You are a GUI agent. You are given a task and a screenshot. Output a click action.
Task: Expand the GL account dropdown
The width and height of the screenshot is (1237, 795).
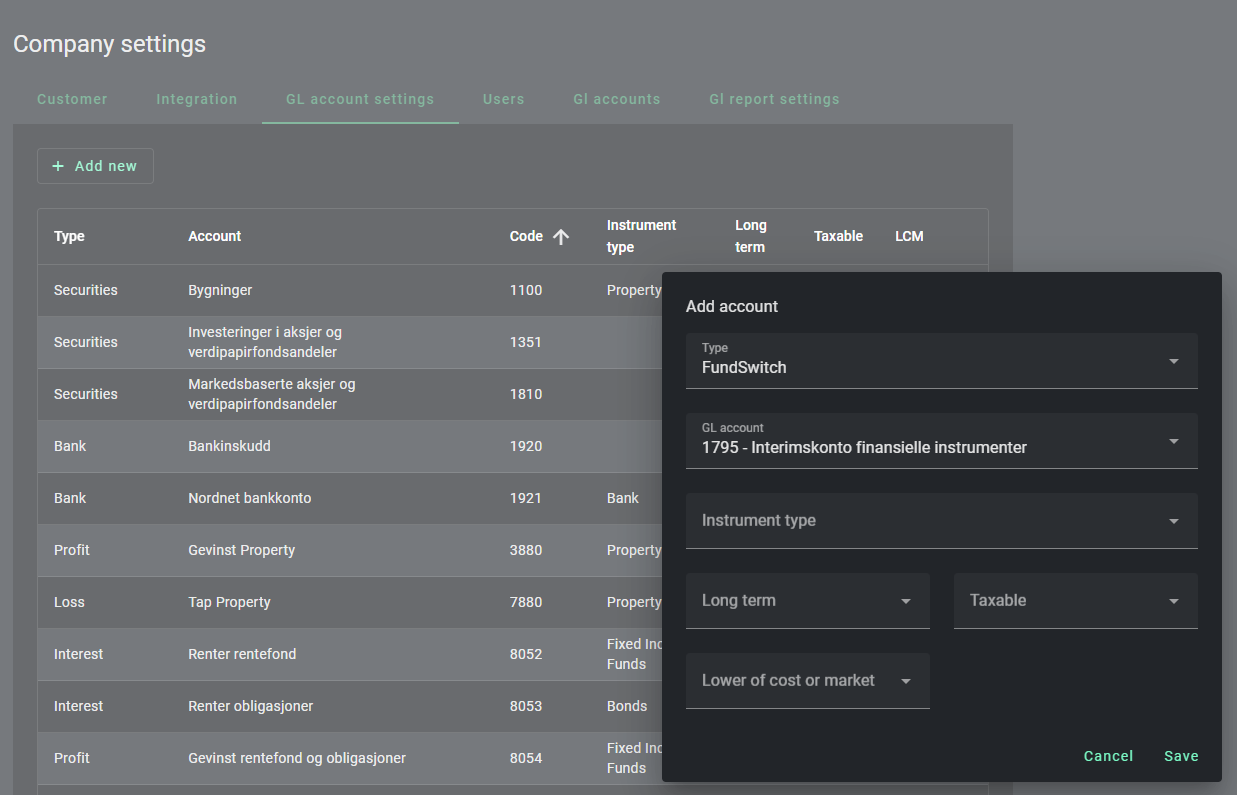[940, 441]
